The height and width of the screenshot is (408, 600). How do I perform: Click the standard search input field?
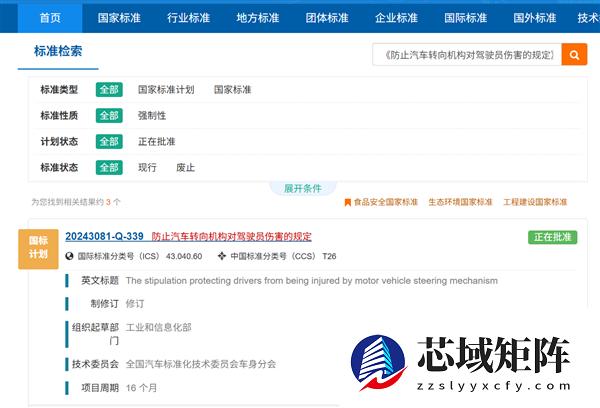(x=467, y=55)
